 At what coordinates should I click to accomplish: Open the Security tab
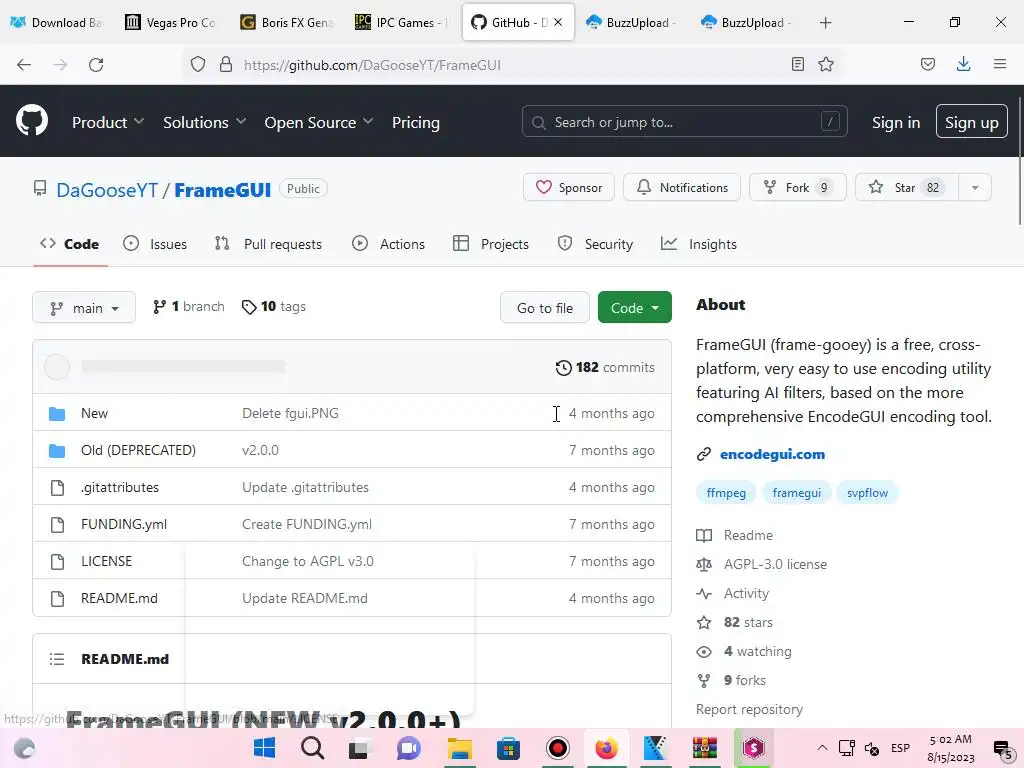596,244
